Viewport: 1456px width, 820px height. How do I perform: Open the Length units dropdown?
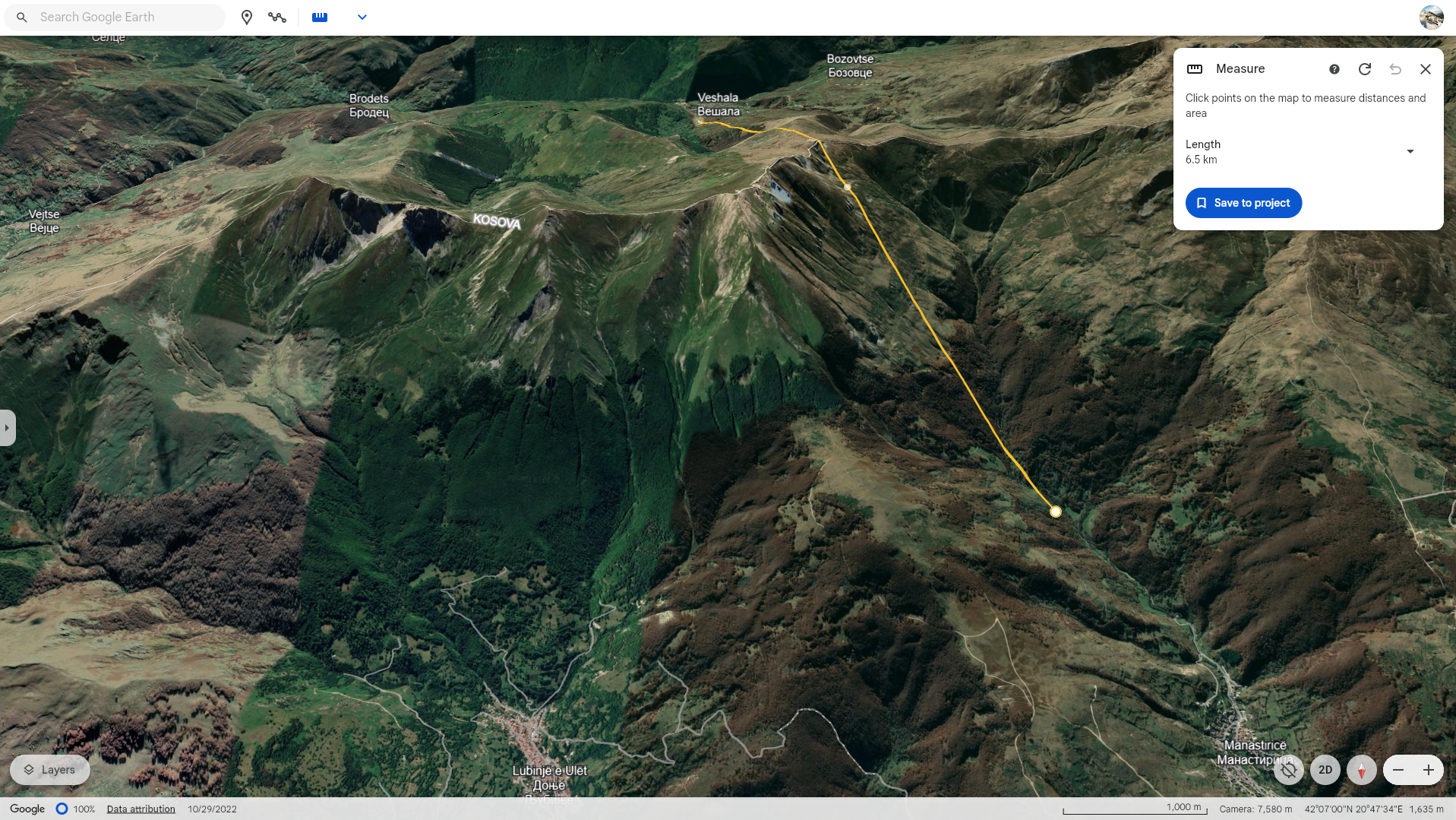click(1410, 151)
